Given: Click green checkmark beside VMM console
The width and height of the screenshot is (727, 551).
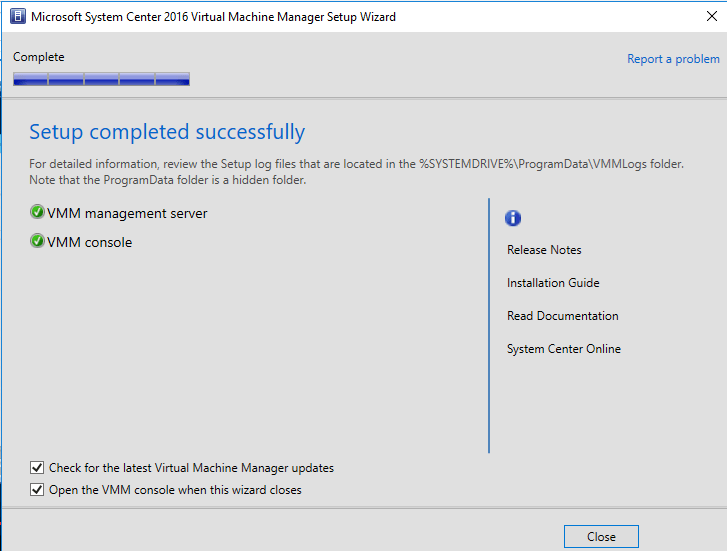Looking at the screenshot, I should click(x=37, y=241).
